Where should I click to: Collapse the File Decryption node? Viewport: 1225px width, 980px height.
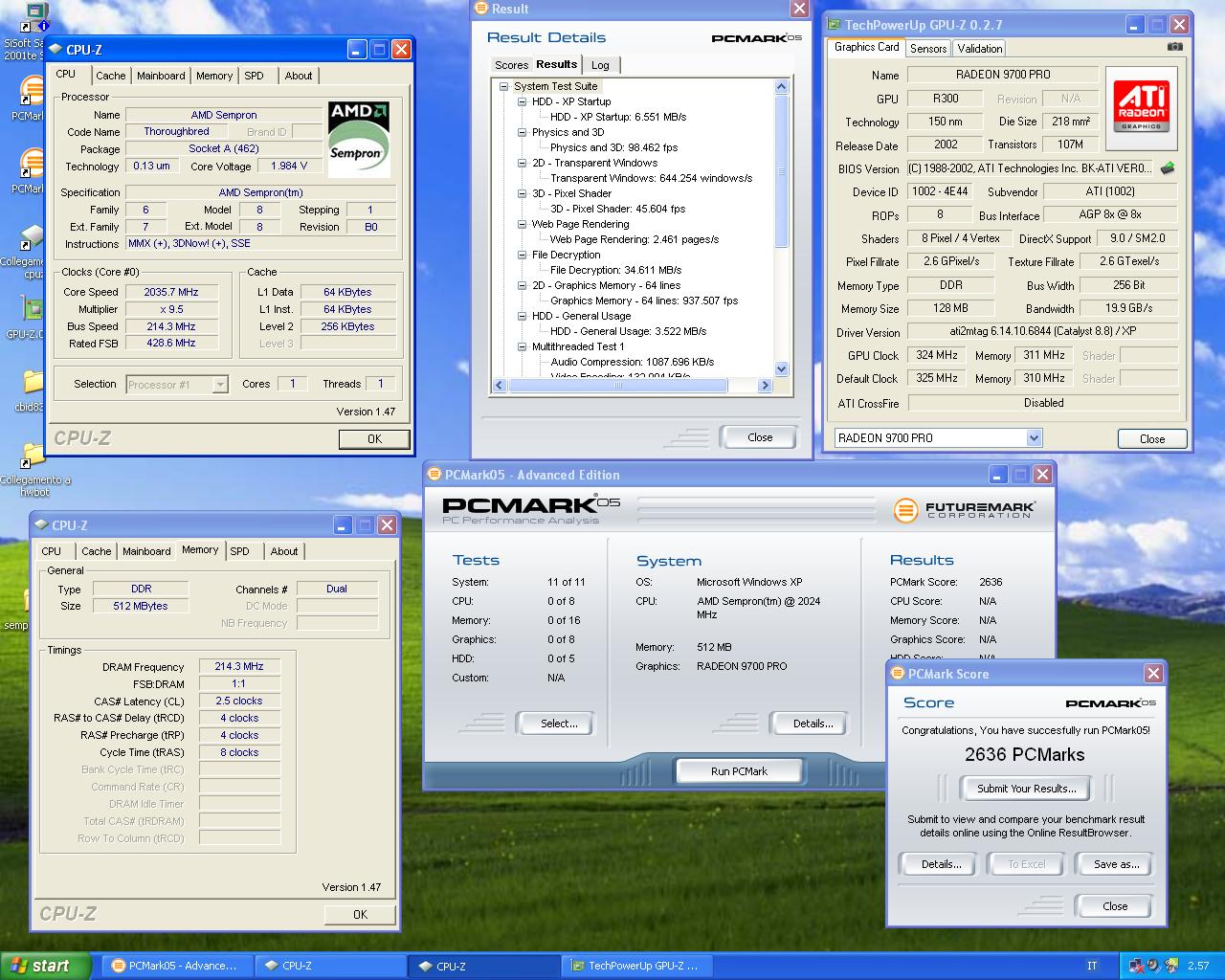point(522,255)
